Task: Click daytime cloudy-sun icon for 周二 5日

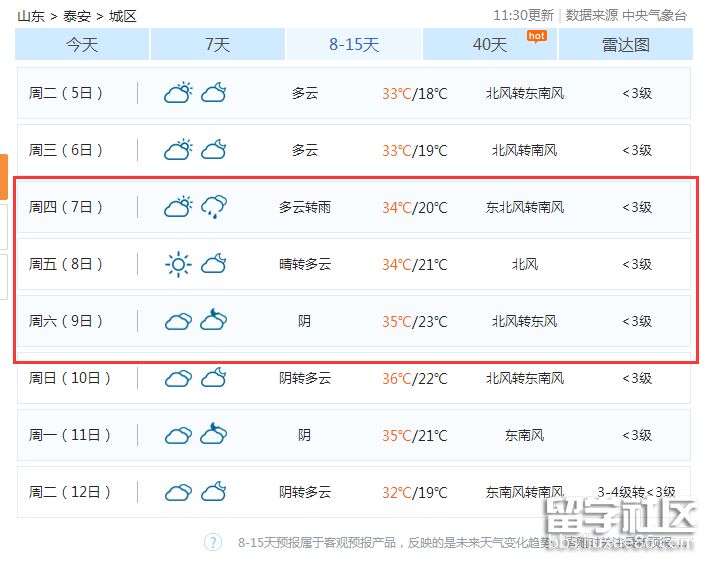Action: coord(178,93)
